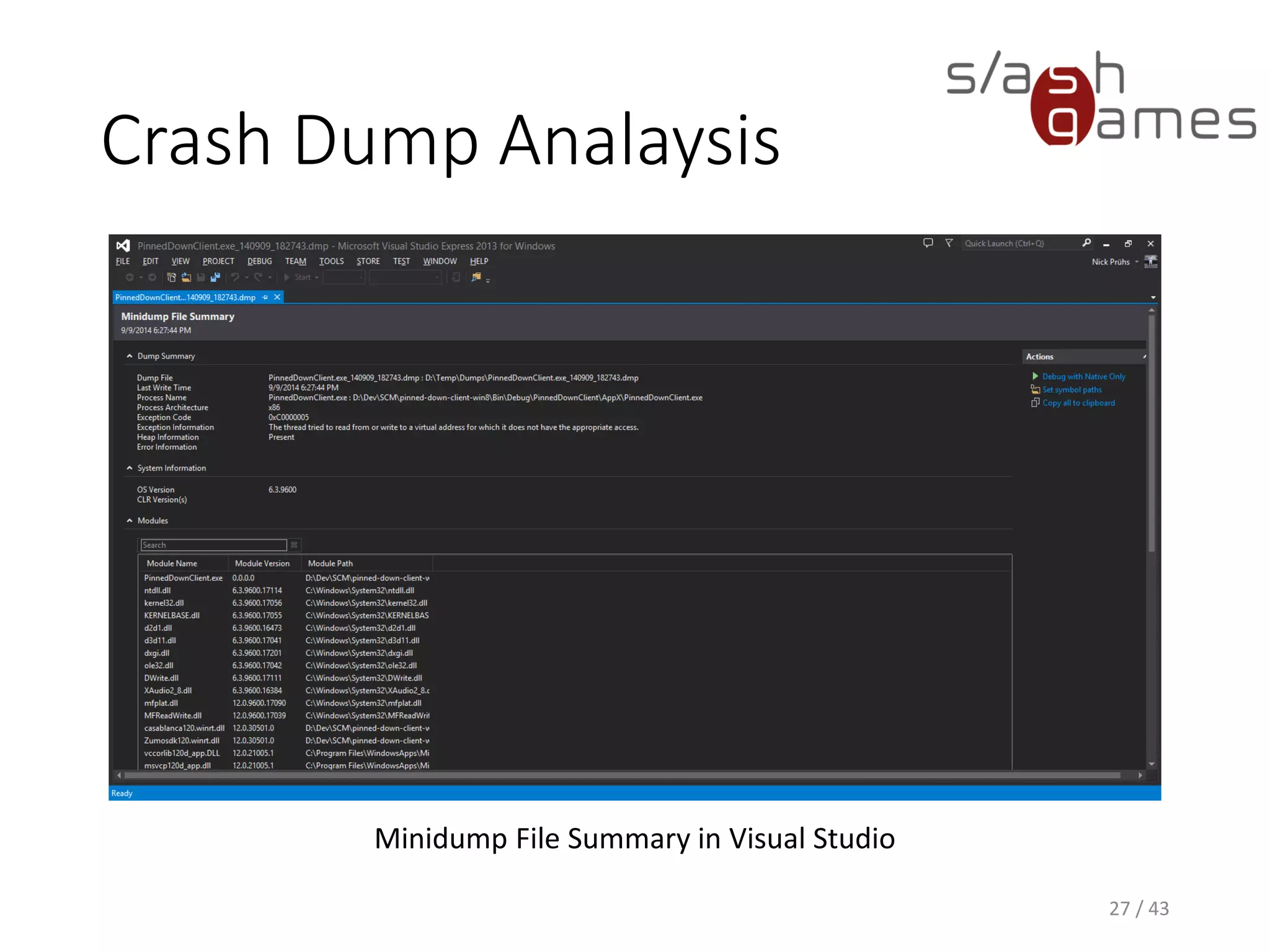1270x952 pixels.
Task: Open the STORE menu
Action: [368, 262]
